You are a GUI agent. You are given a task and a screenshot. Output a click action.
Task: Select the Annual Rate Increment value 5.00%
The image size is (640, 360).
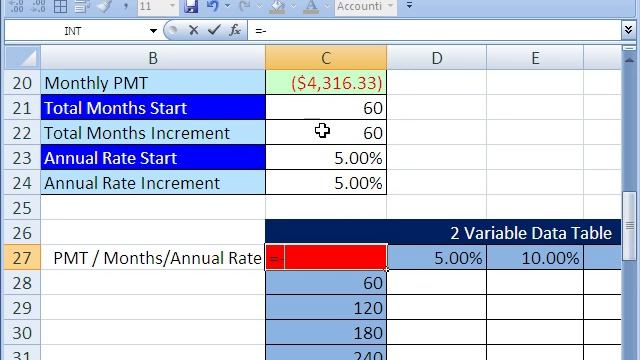(326, 183)
